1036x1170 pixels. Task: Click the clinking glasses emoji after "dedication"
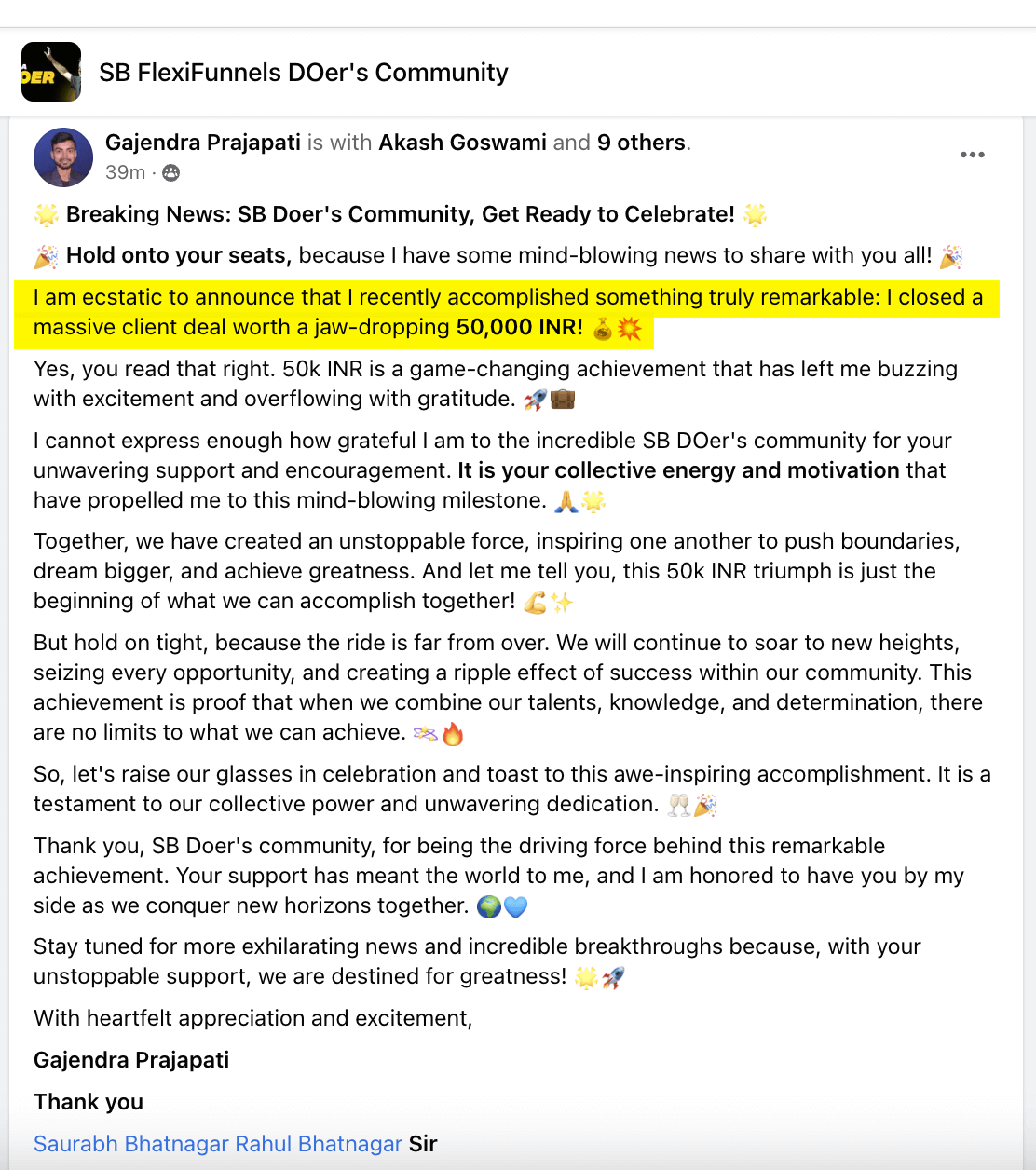coord(679,805)
